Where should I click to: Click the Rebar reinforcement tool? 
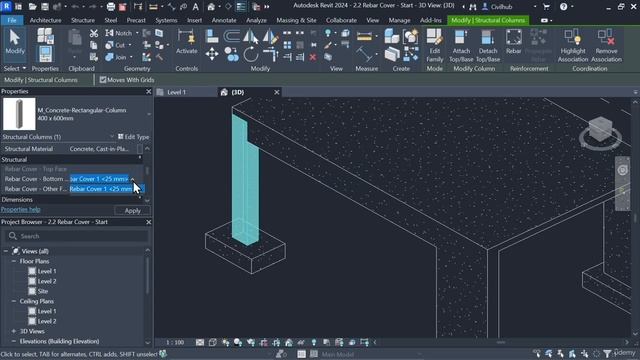(513, 42)
